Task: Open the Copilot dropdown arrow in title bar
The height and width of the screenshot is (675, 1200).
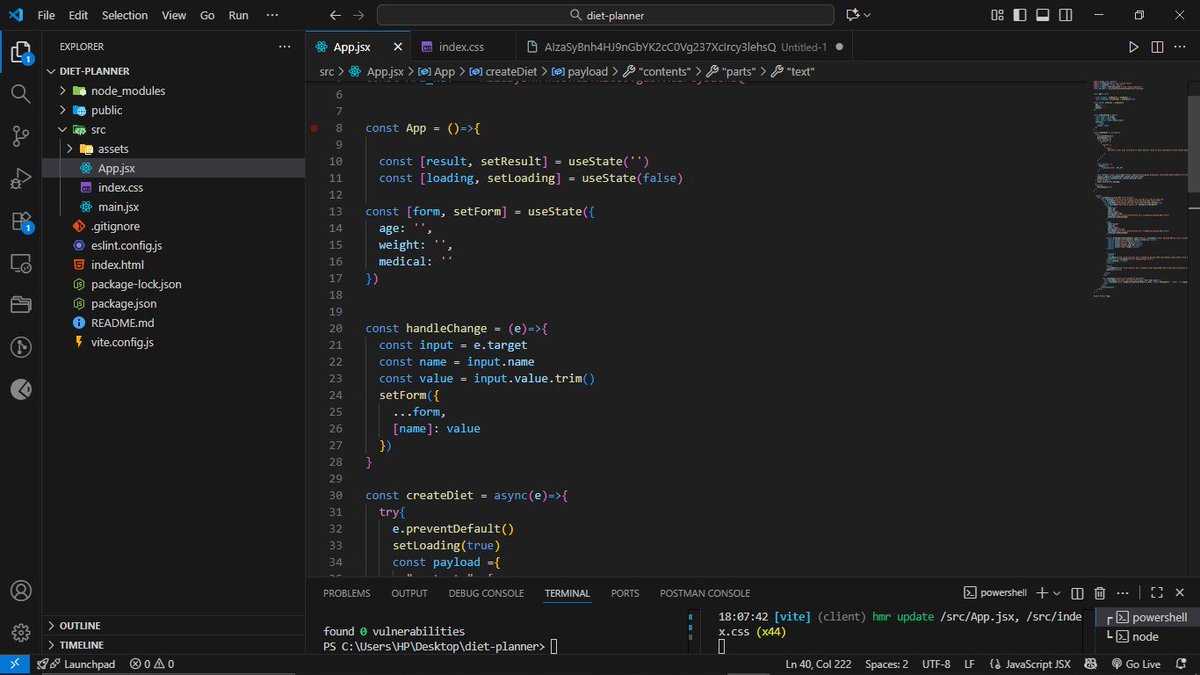Action: [867, 15]
